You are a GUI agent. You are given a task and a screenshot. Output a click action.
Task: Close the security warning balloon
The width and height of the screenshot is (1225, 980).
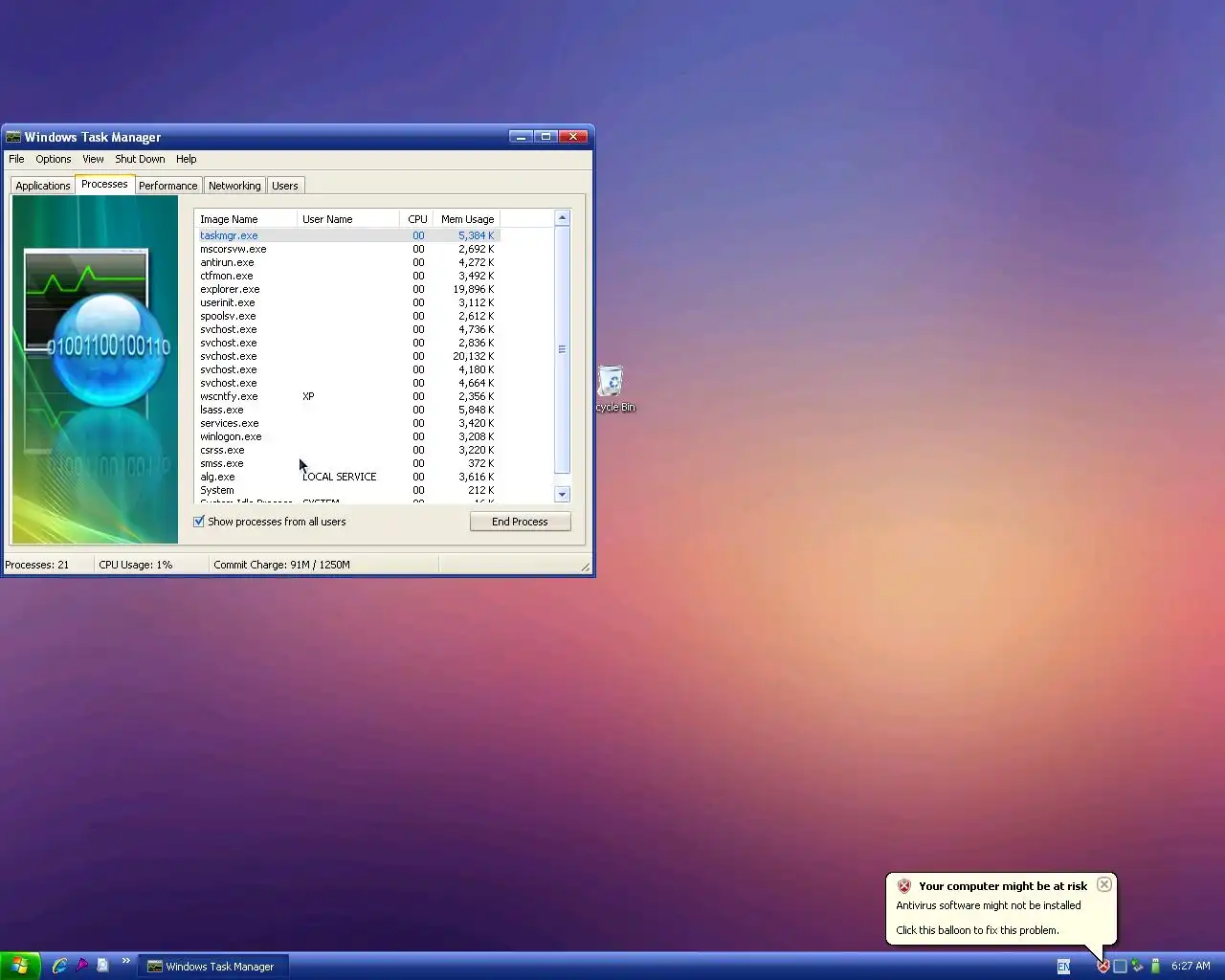[1104, 884]
